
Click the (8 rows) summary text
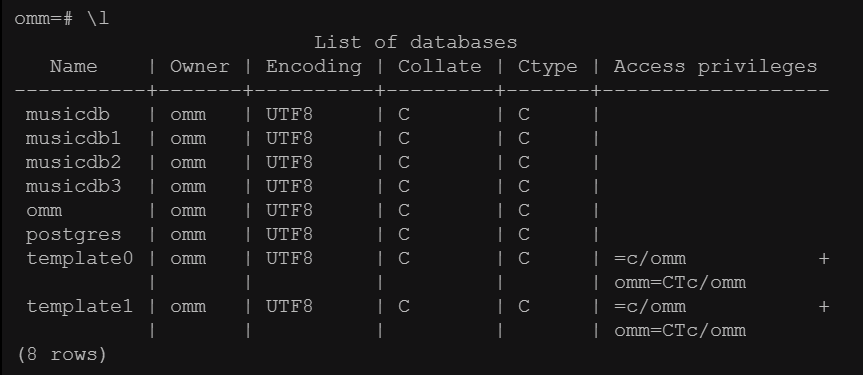[x=62, y=355]
